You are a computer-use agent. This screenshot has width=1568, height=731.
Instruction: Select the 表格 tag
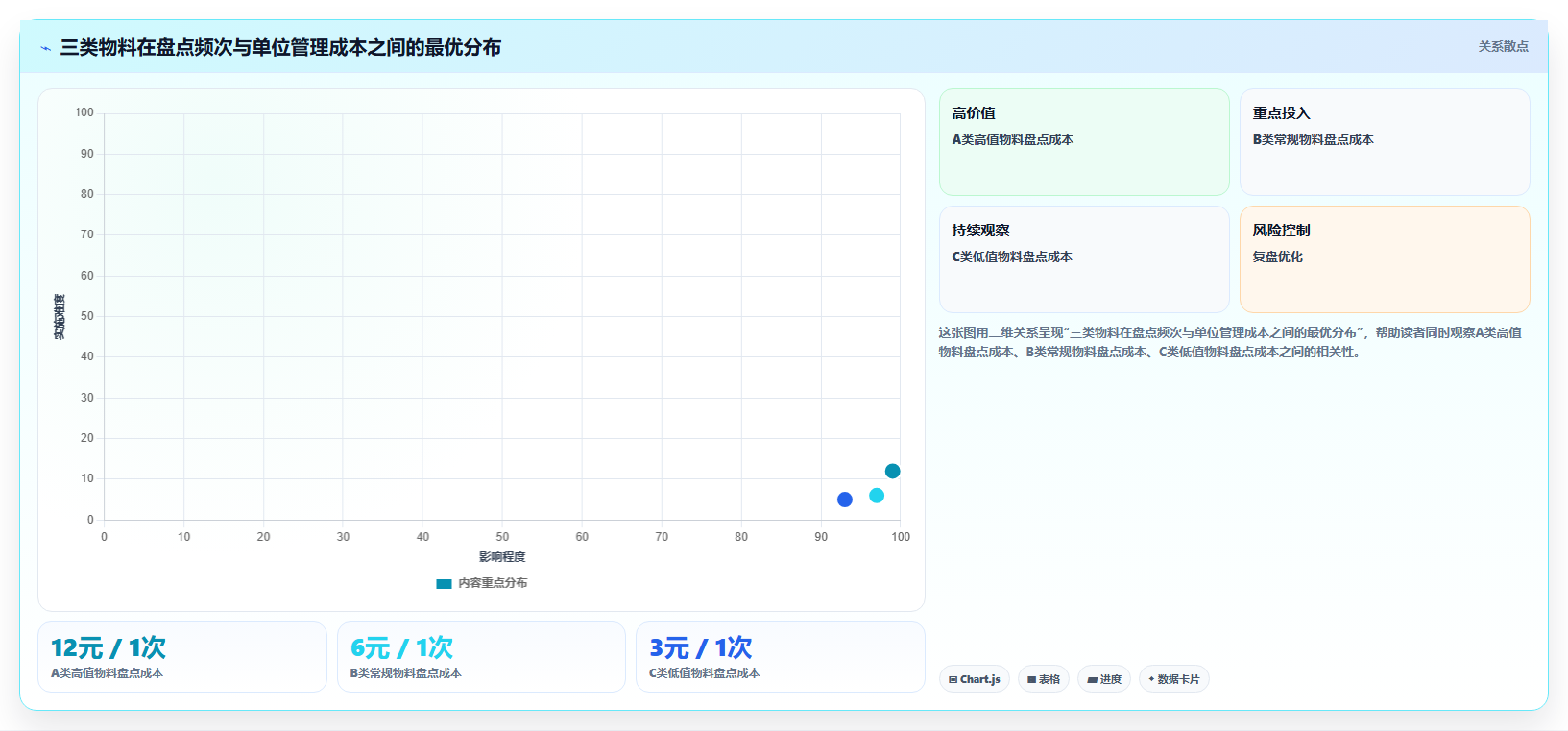[1044, 679]
